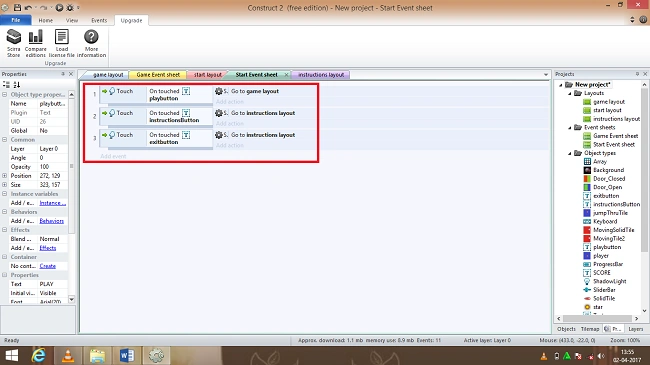This screenshot has width=650, height=365.
Task: Sort properties alphabetically icon
Action: click(17, 85)
